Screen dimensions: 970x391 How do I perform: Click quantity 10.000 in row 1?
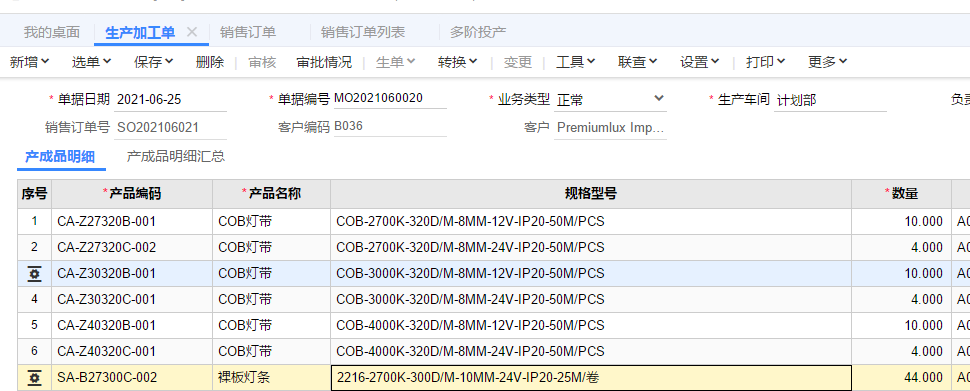pos(901,221)
